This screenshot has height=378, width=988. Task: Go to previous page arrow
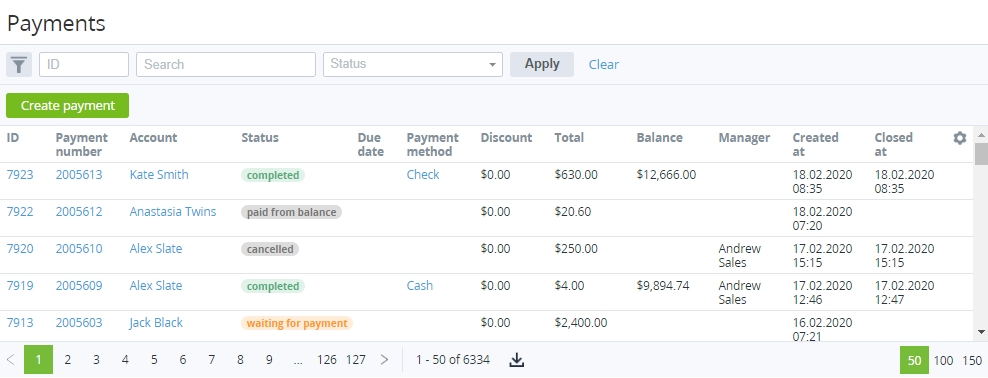(11, 360)
